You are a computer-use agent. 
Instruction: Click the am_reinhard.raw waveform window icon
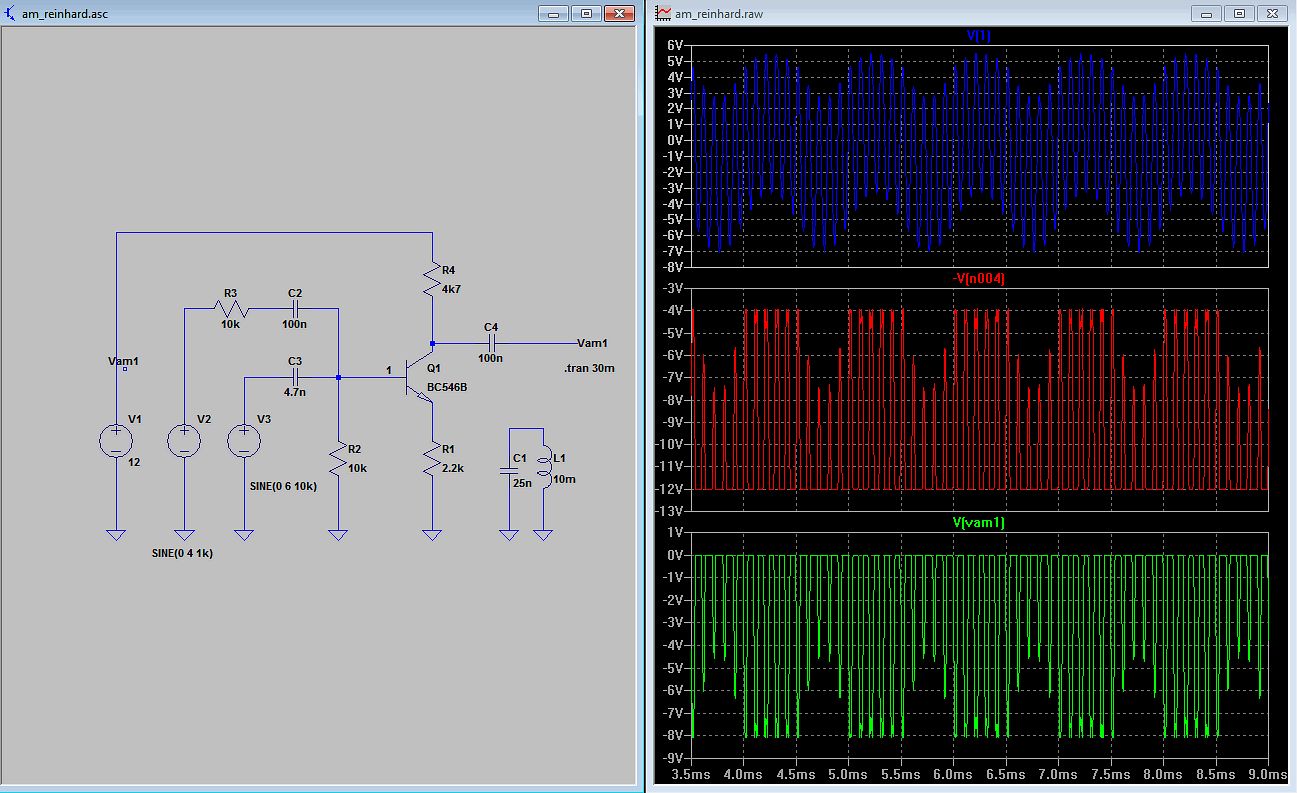[x=663, y=14]
